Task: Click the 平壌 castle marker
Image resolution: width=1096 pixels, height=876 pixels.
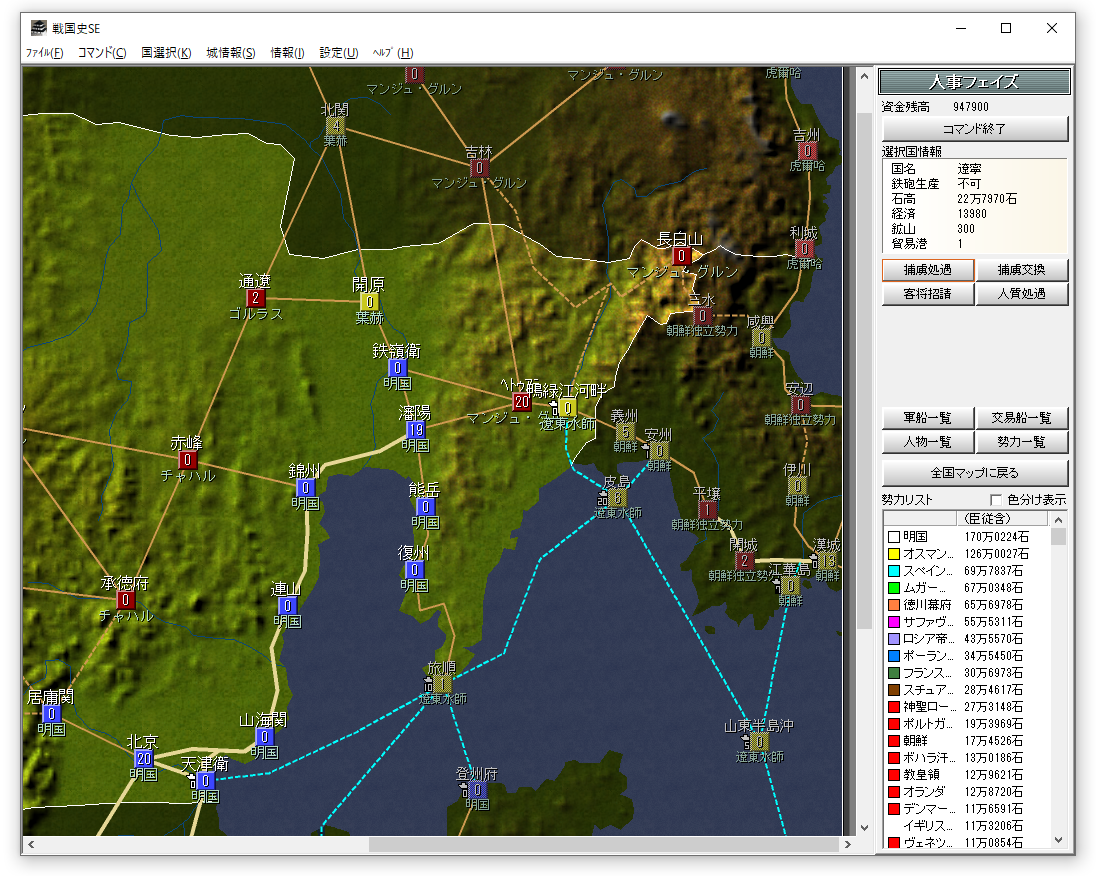Action: [x=707, y=509]
